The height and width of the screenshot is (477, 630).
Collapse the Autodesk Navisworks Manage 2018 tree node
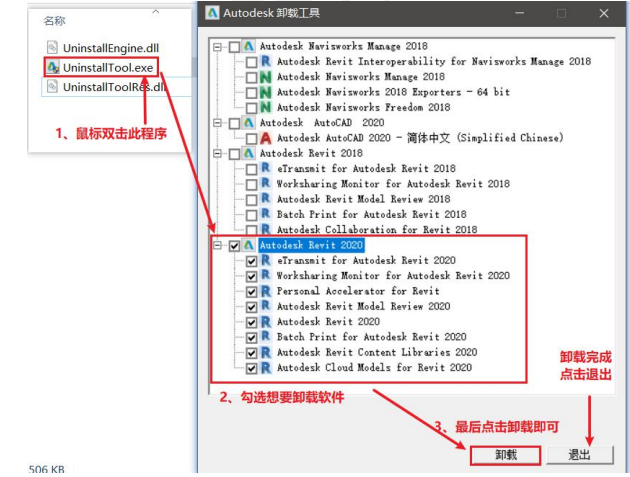click(x=217, y=47)
